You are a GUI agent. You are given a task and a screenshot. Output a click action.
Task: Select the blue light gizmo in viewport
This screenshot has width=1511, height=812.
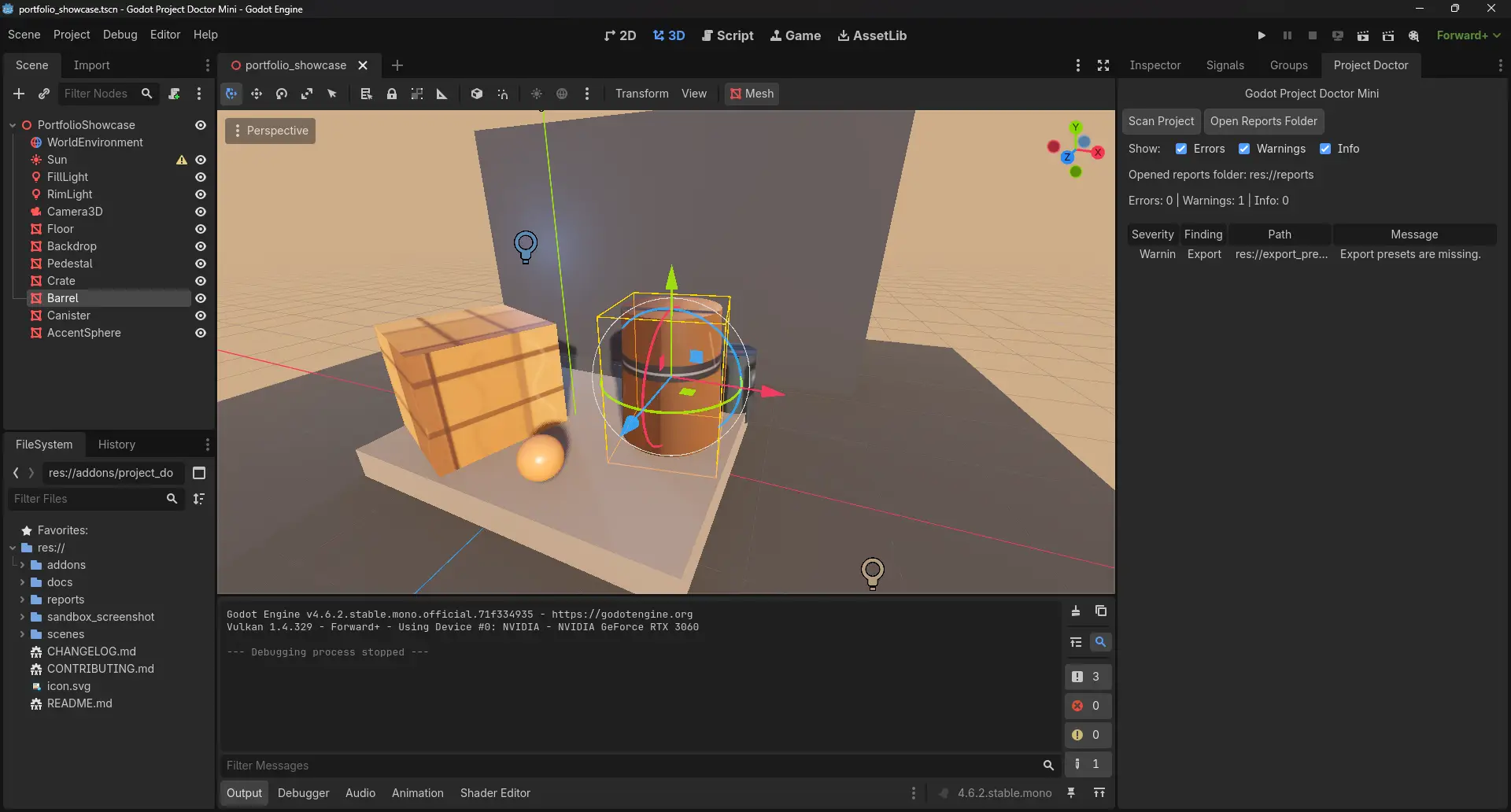(526, 247)
